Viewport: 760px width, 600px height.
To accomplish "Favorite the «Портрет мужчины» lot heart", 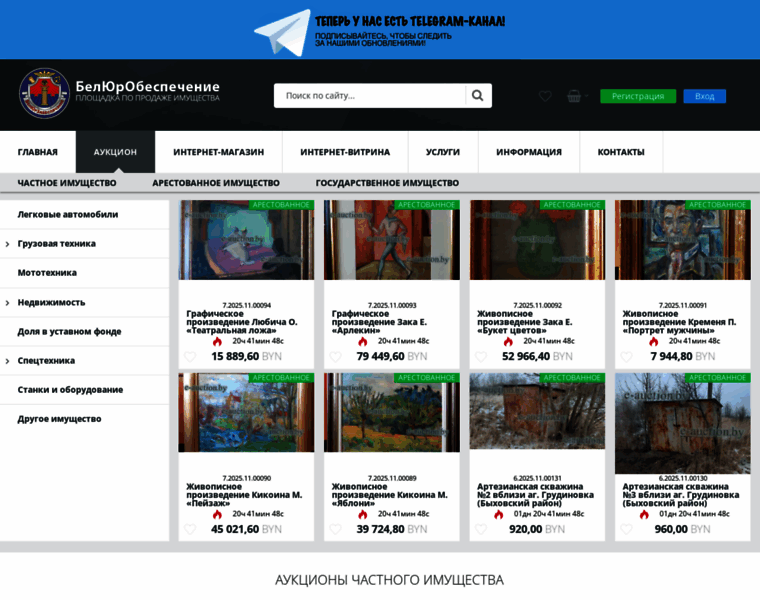I will (x=626, y=357).
